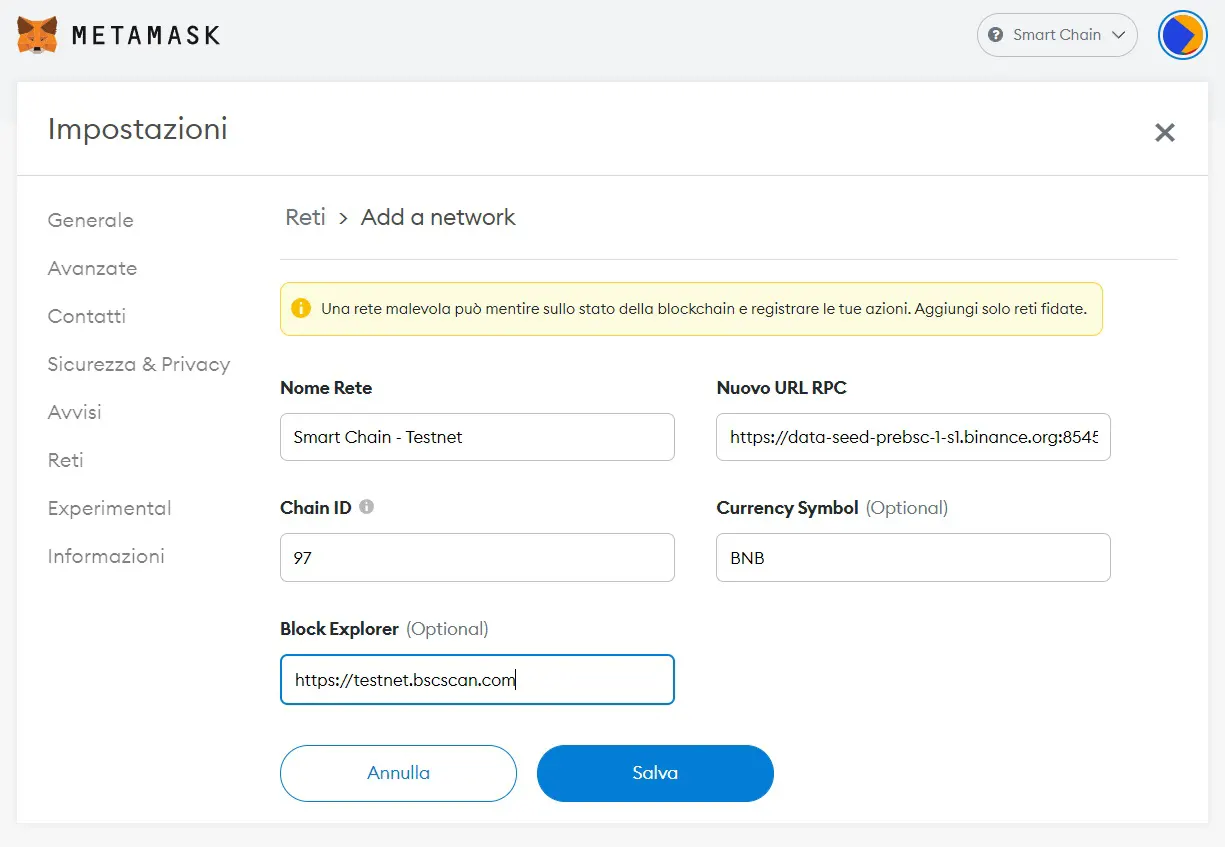
Task: Click the yellow warning icon in banner
Action: click(x=301, y=308)
